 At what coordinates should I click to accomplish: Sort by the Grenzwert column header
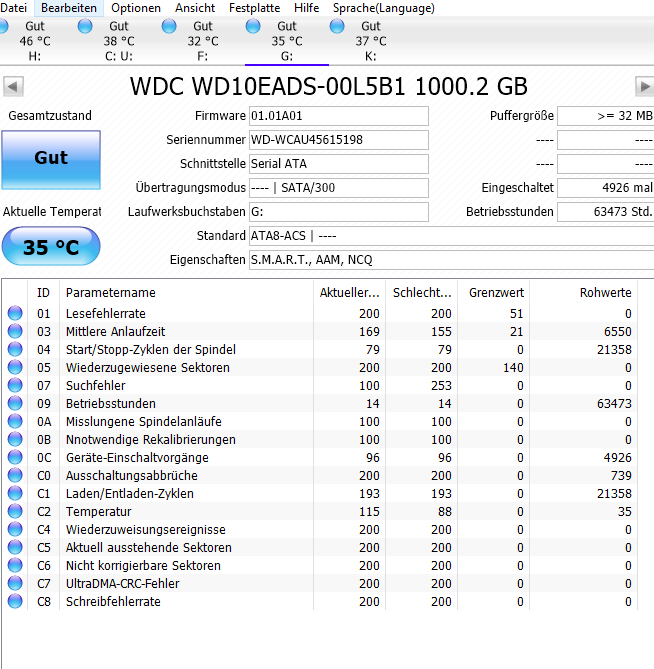coord(494,293)
